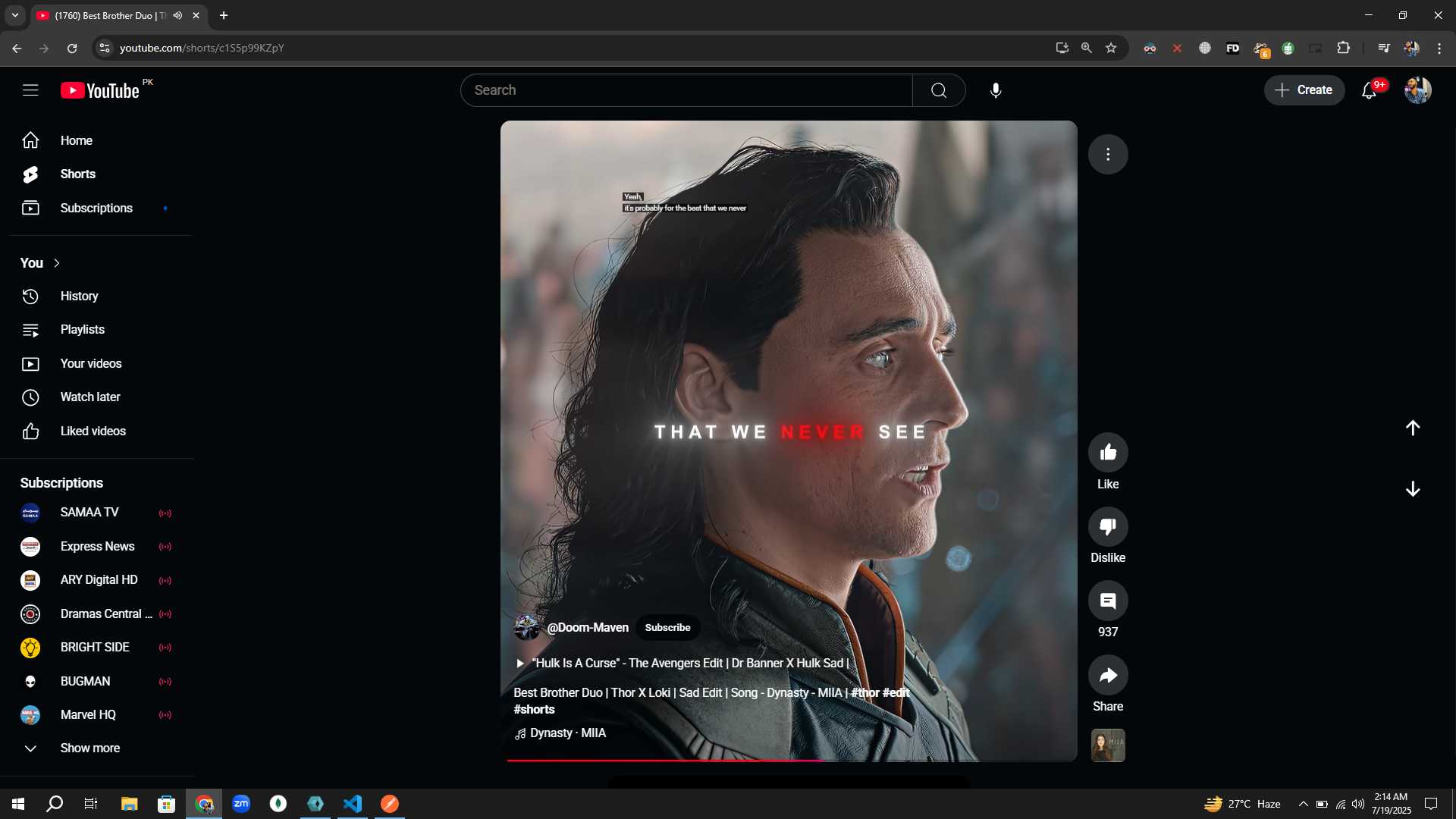Expand the You section chevron

[57, 263]
